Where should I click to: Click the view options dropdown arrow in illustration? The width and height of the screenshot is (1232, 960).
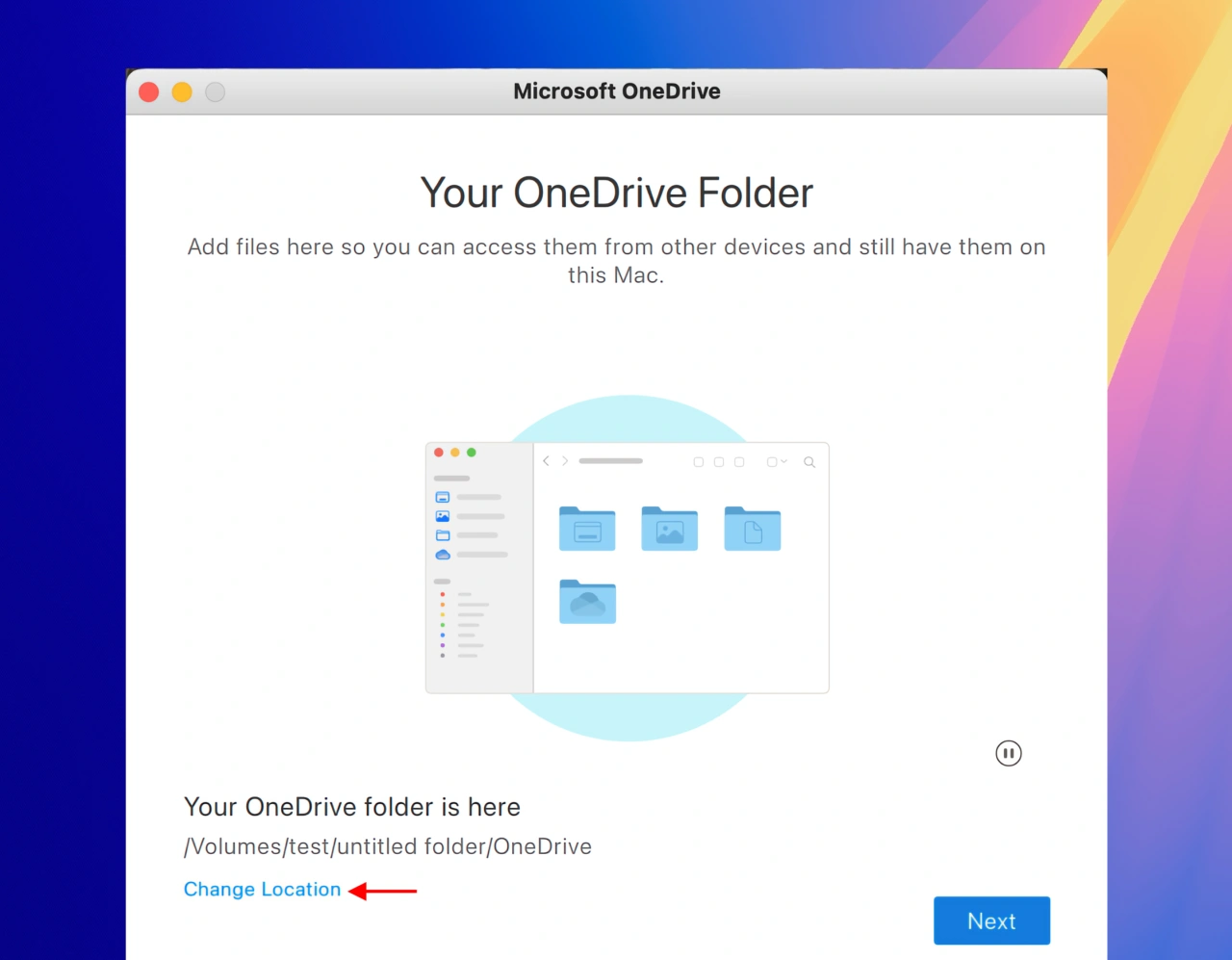pos(783,462)
